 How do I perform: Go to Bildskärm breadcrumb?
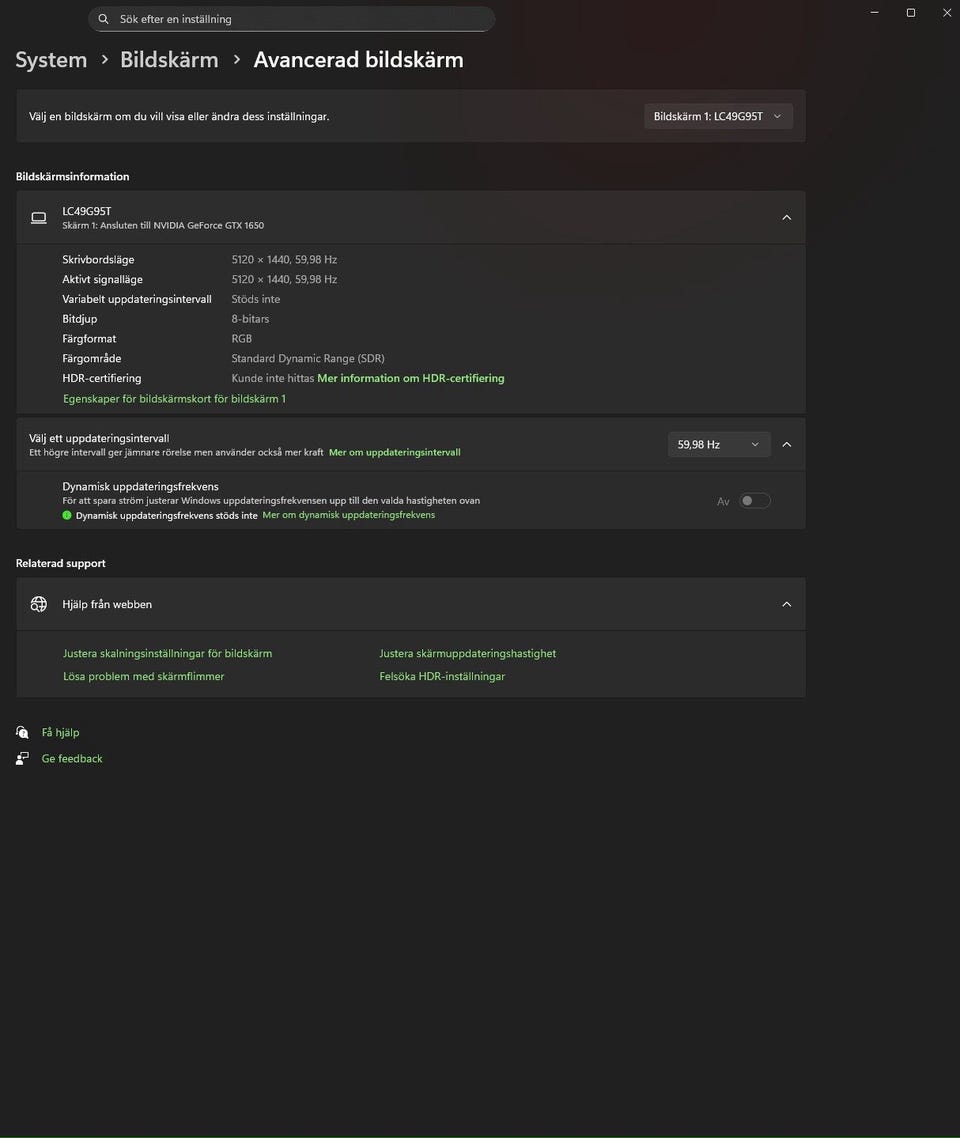[x=169, y=60]
